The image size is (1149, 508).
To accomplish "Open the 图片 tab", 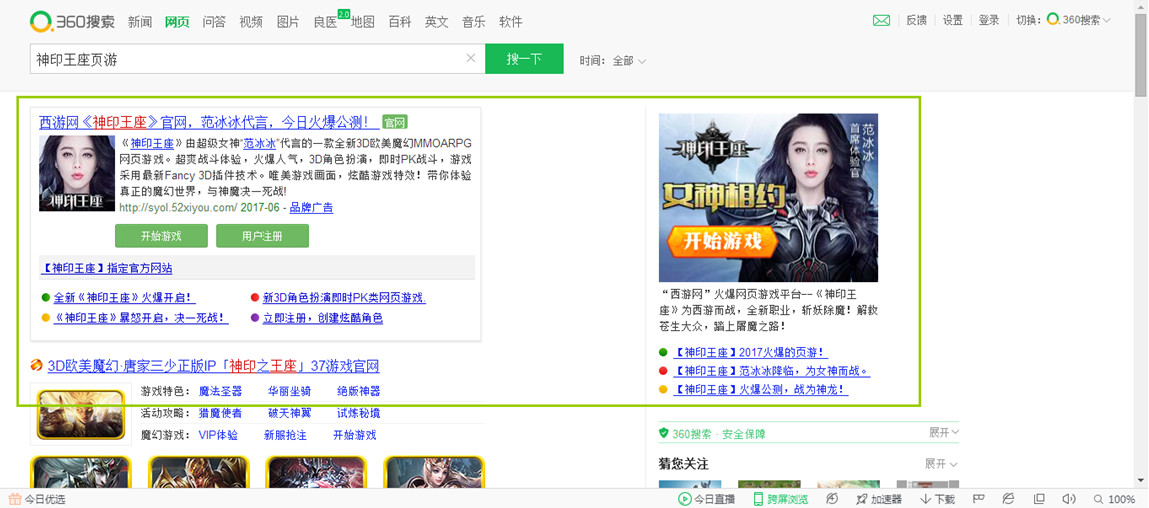I will [288, 21].
